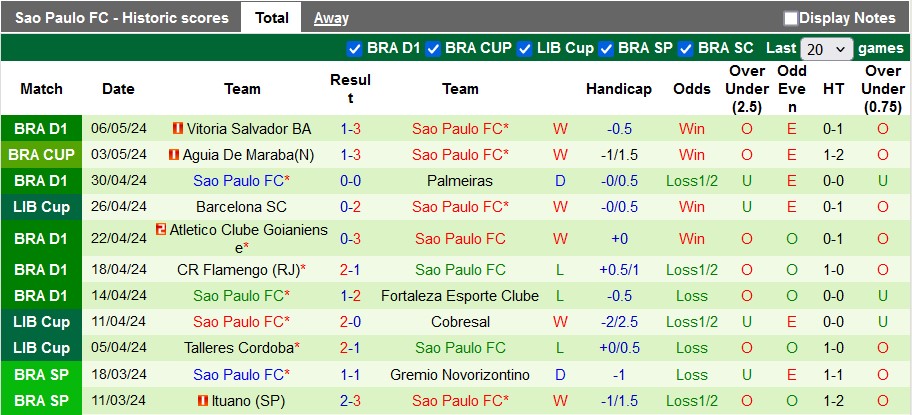Click the Talleres Cordoba team name
The width and height of the screenshot is (912, 415).
pyautogui.click(x=238, y=348)
